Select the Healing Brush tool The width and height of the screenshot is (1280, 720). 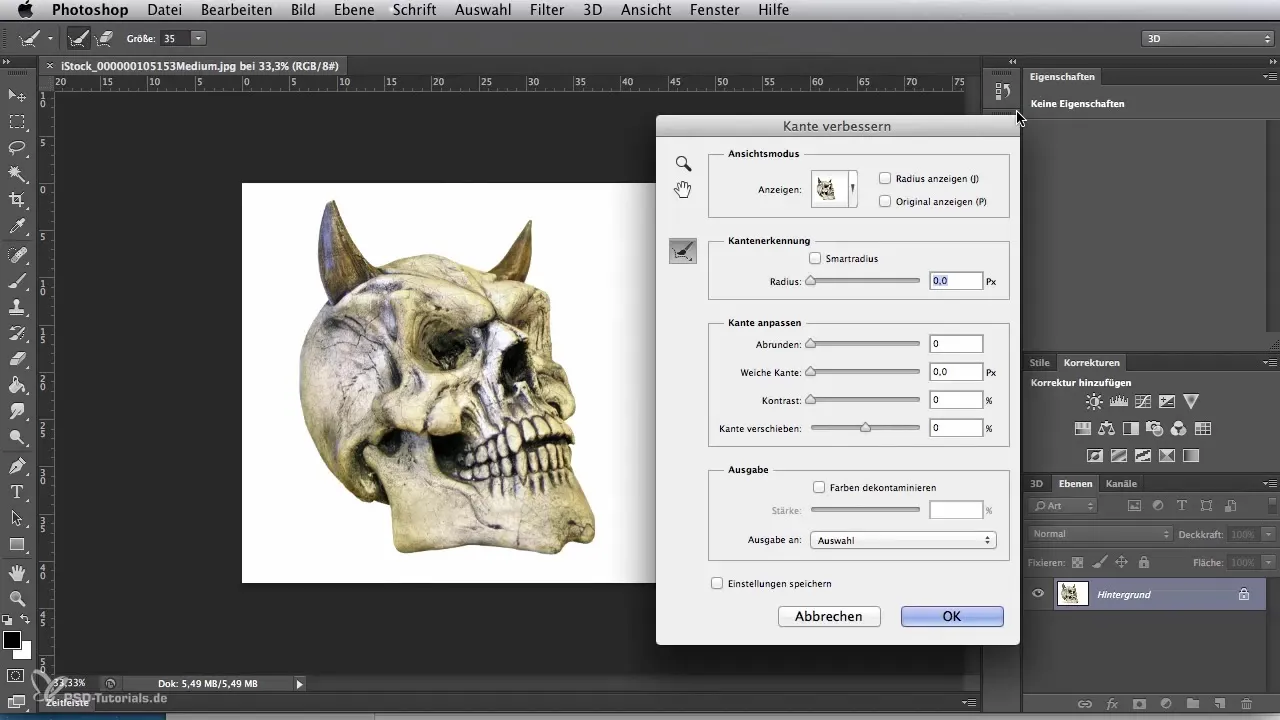17,255
